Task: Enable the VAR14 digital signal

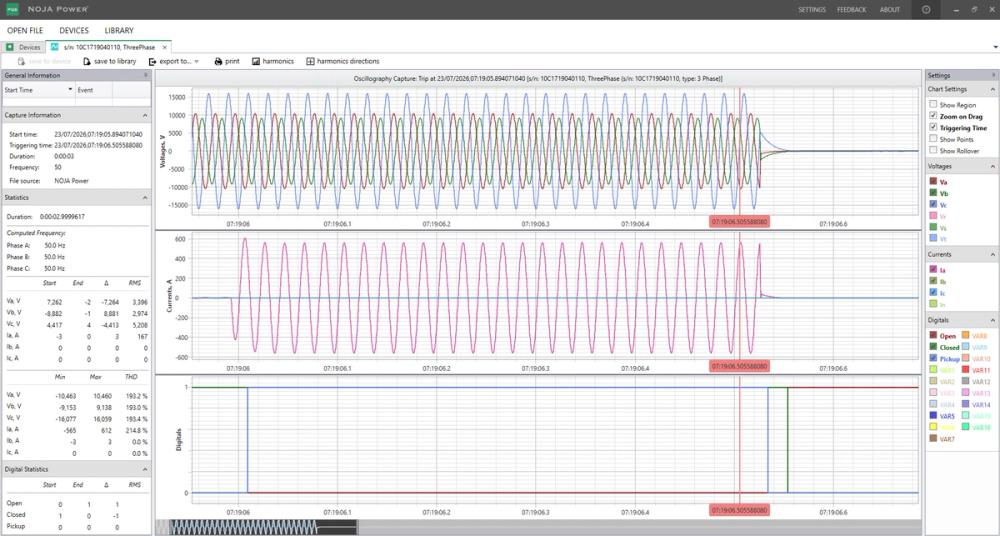Action: (966, 405)
